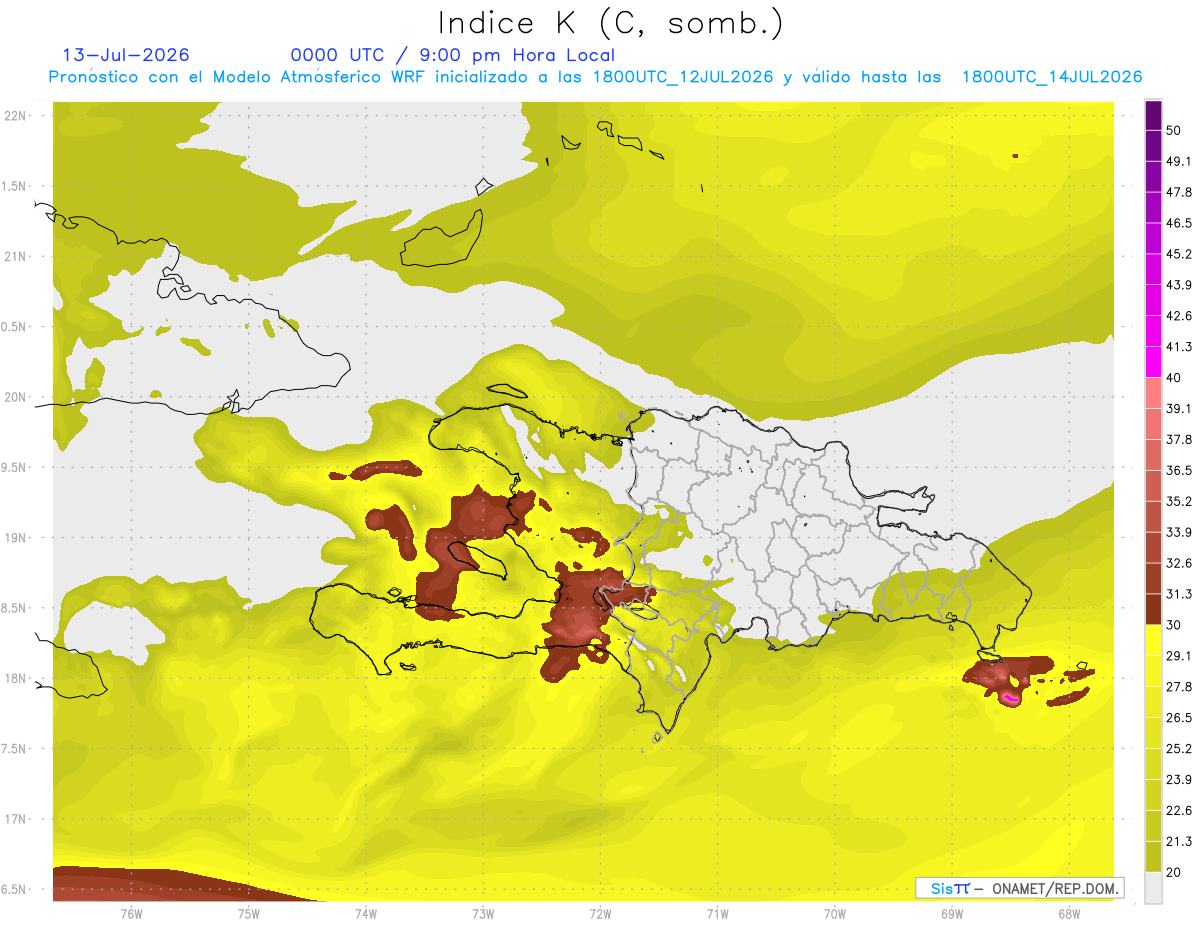The width and height of the screenshot is (1200, 927).
Task: Click the "ONAMET/REP.DOM." credit box
Action: [1020, 888]
